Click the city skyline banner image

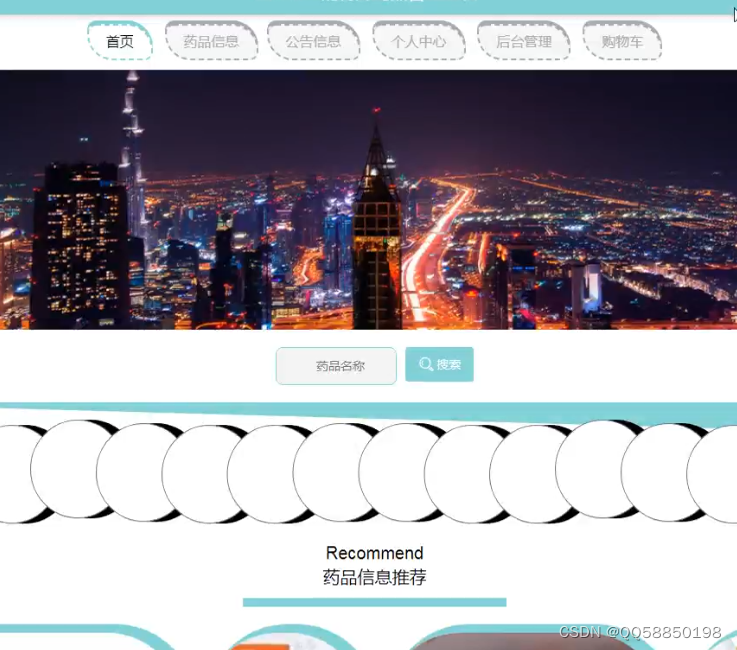pyautogui.click(x=368, y=200)
